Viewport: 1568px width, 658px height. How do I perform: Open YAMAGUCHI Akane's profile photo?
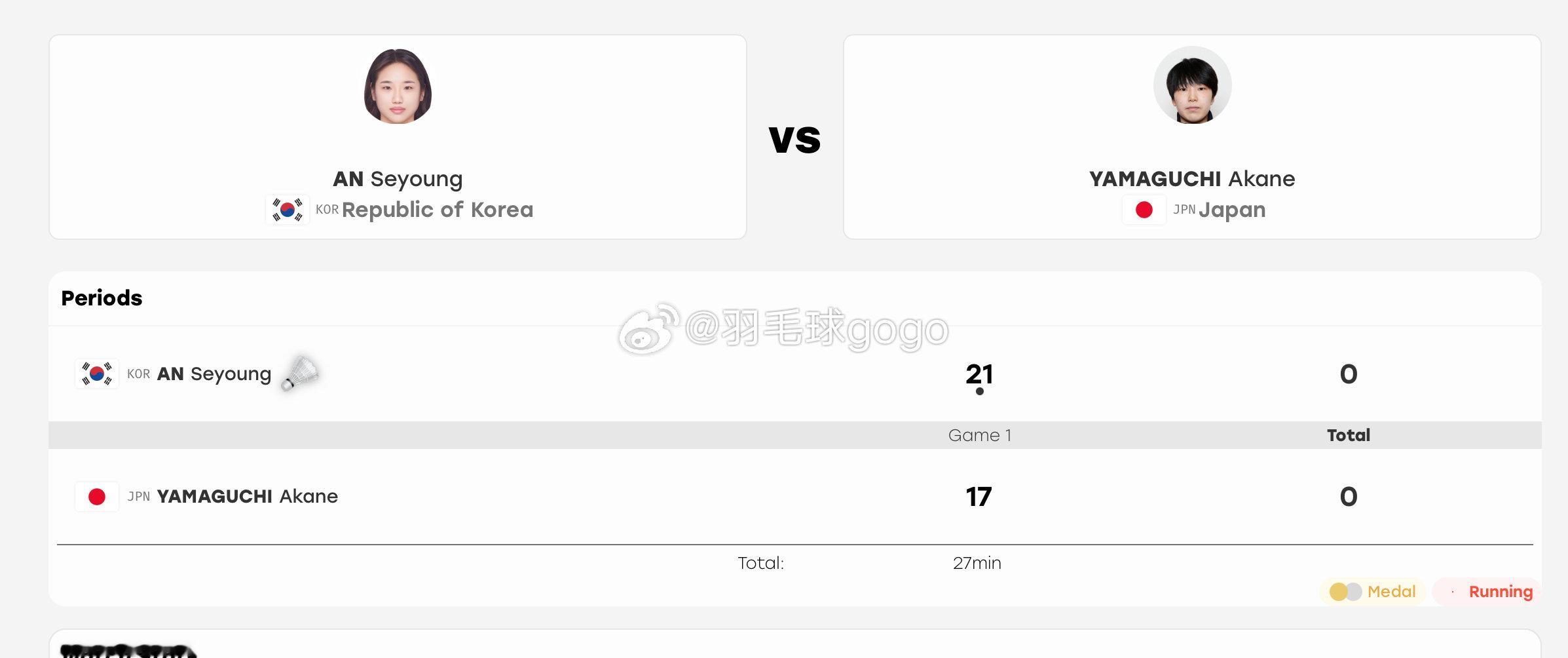point(1192,85)
